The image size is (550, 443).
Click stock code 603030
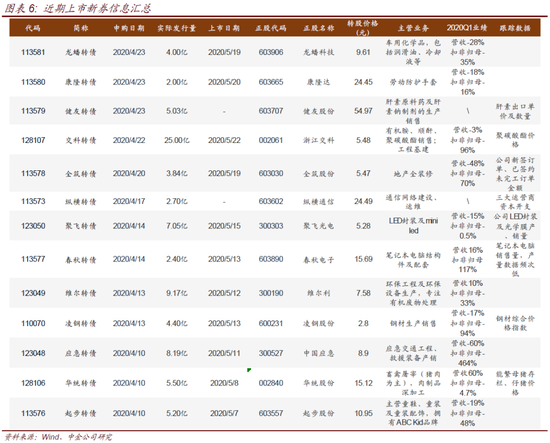coord(271,174)
